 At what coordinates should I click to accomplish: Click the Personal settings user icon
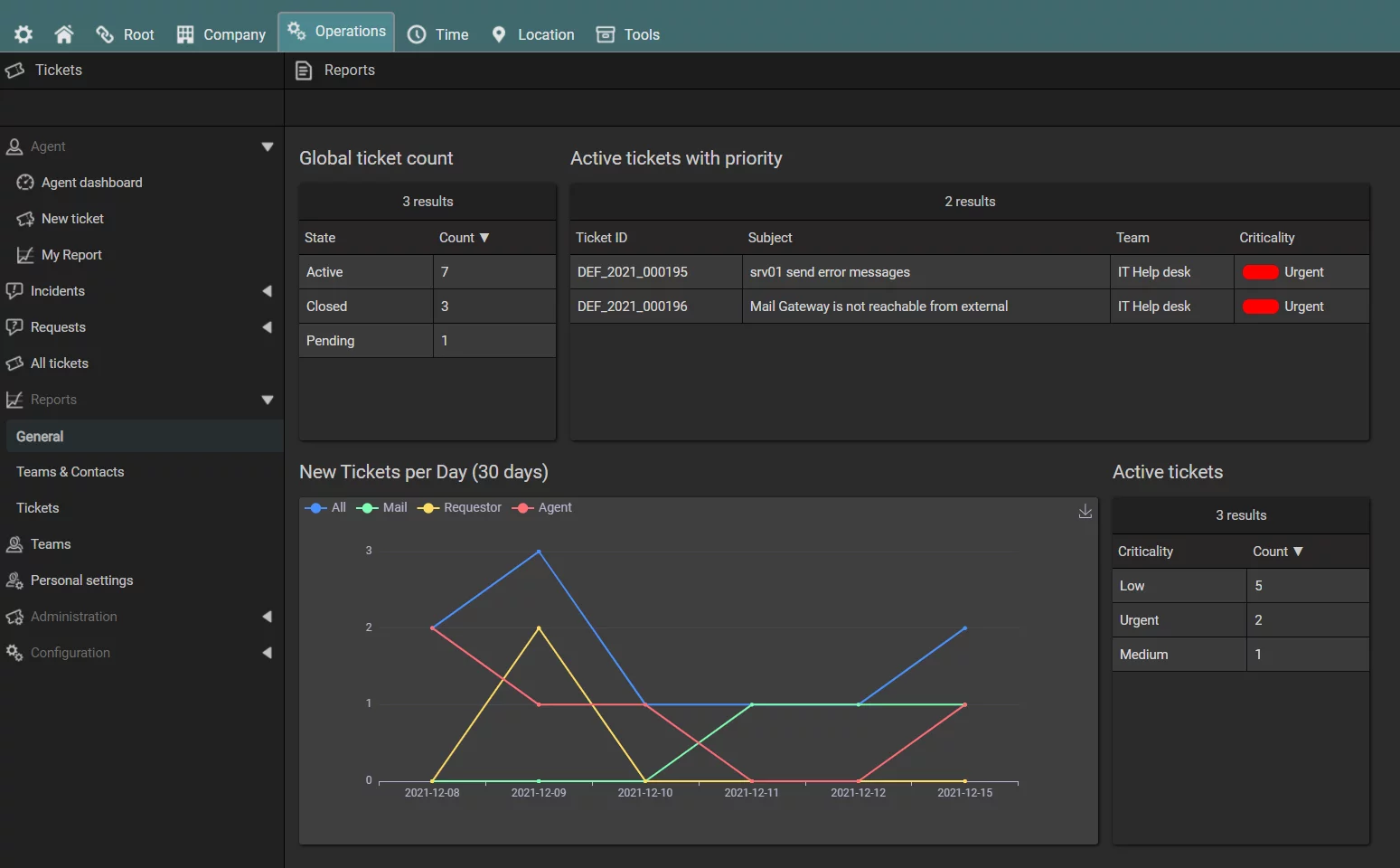[14, 580]
